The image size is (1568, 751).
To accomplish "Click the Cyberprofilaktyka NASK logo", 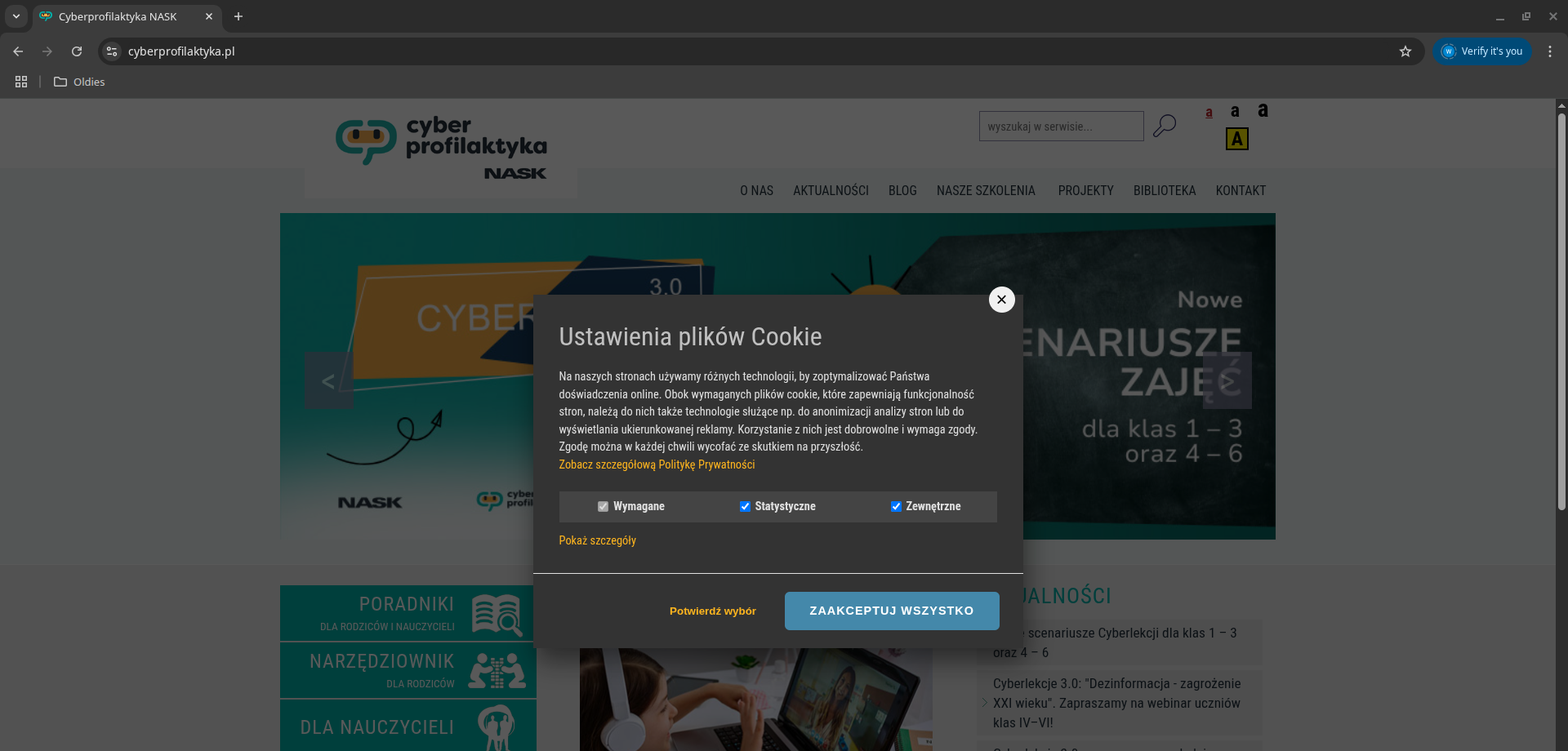I will pyautogui.click(x=441, y=148).
